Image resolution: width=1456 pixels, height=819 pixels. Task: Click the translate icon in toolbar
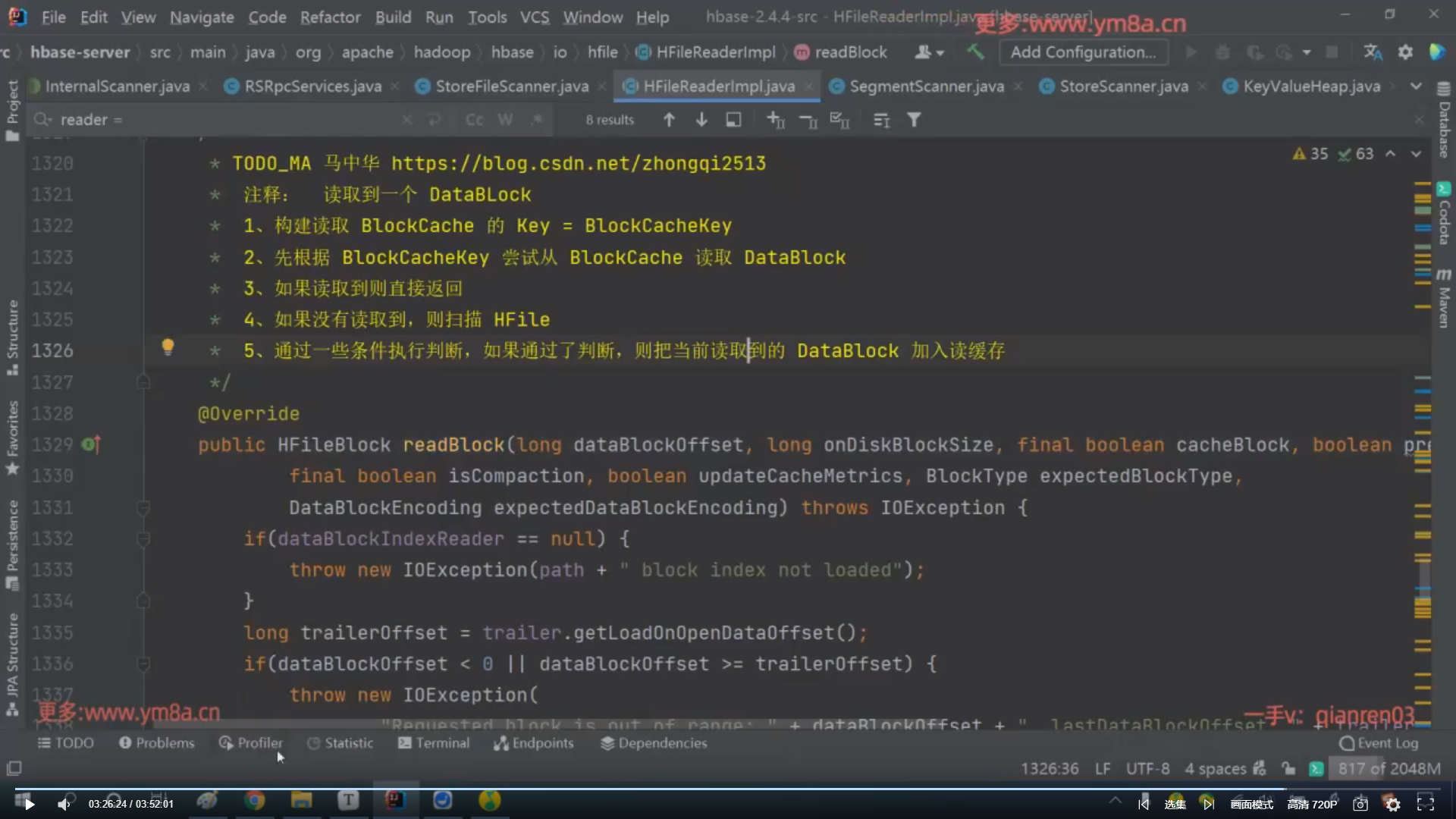(1372, 52)
